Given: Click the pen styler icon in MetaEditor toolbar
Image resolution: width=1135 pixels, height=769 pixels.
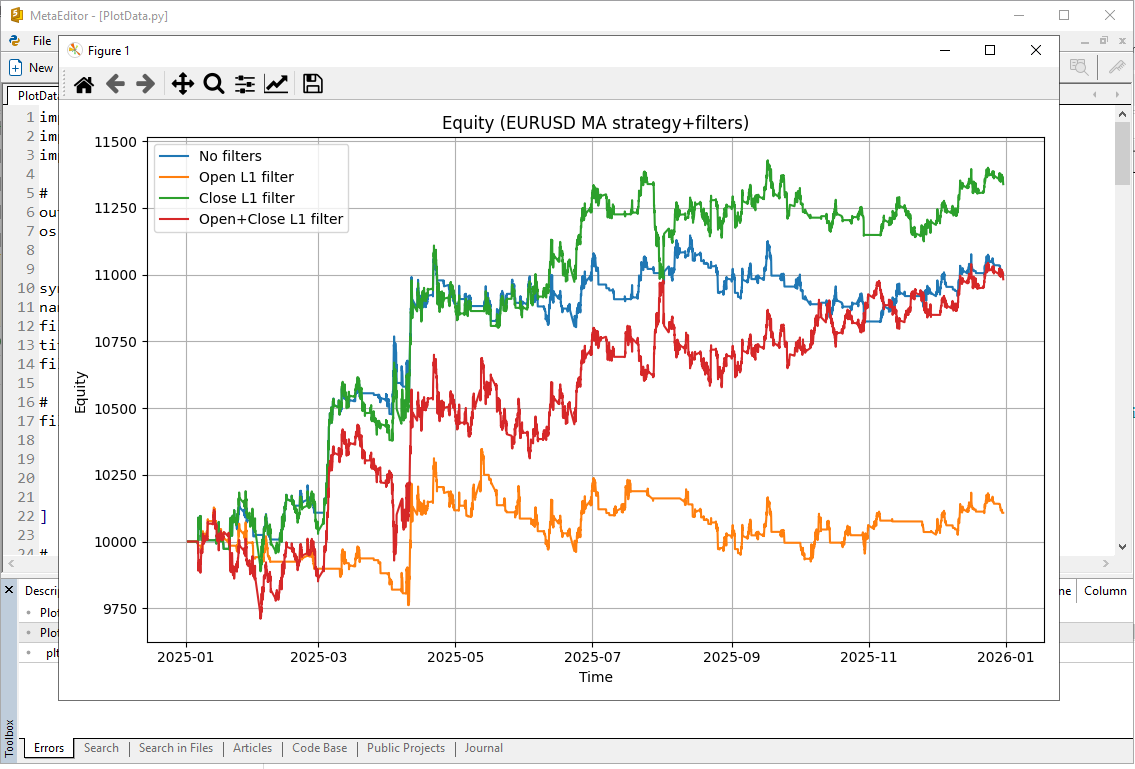Looking at the screenshot, I should pyautogui.click(x=1117, y=67).
